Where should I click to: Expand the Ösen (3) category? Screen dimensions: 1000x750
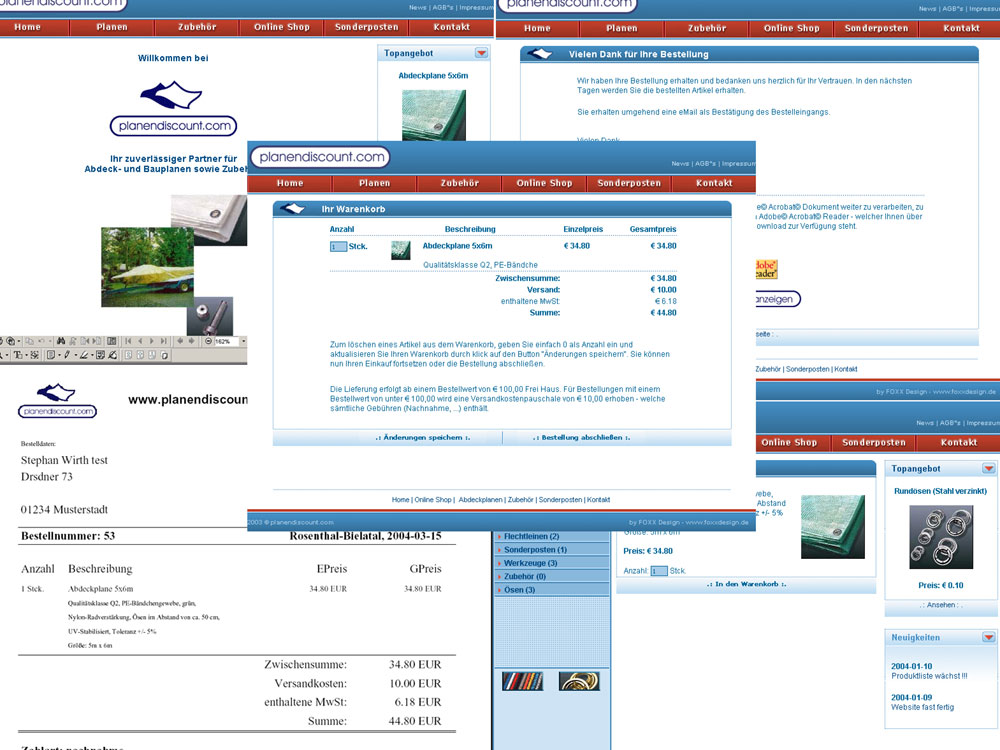[552, 590]
